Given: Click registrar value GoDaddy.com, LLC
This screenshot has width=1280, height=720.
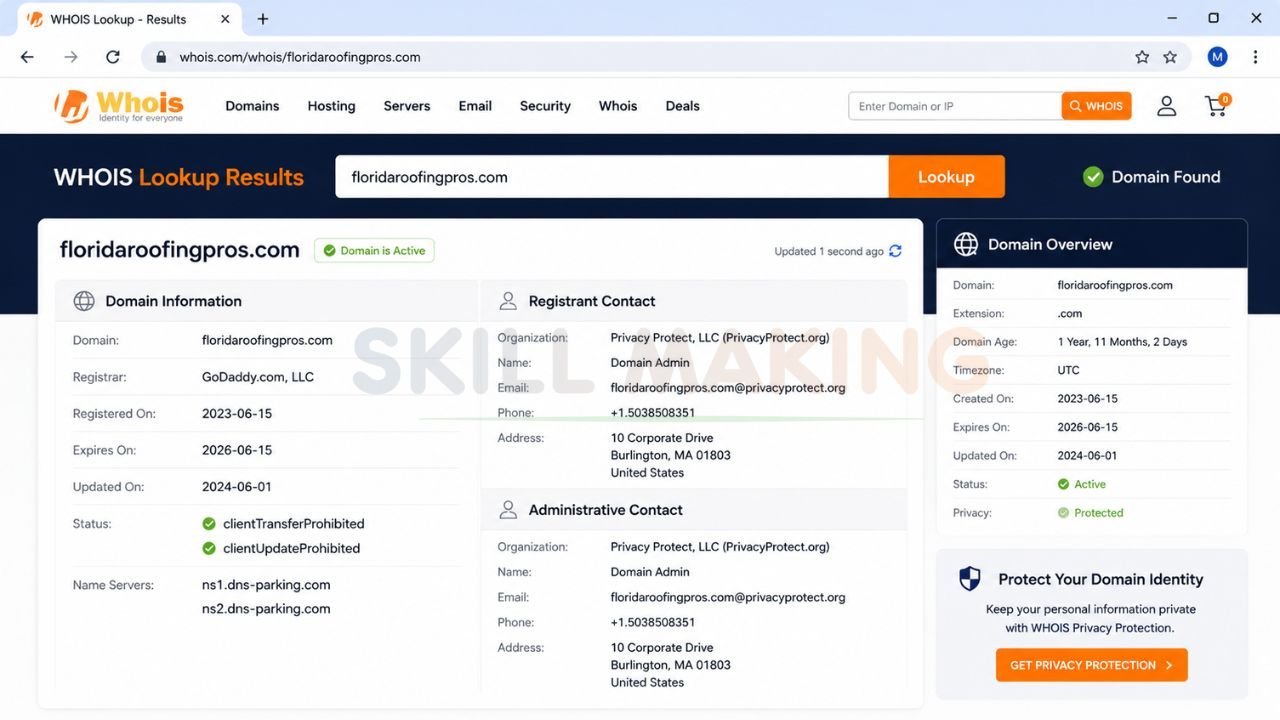Looking at the screenshot, I should coord(258,377).
